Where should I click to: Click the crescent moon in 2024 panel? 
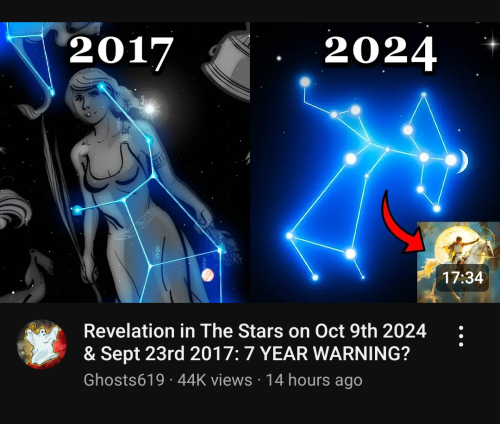click(464, 161)
